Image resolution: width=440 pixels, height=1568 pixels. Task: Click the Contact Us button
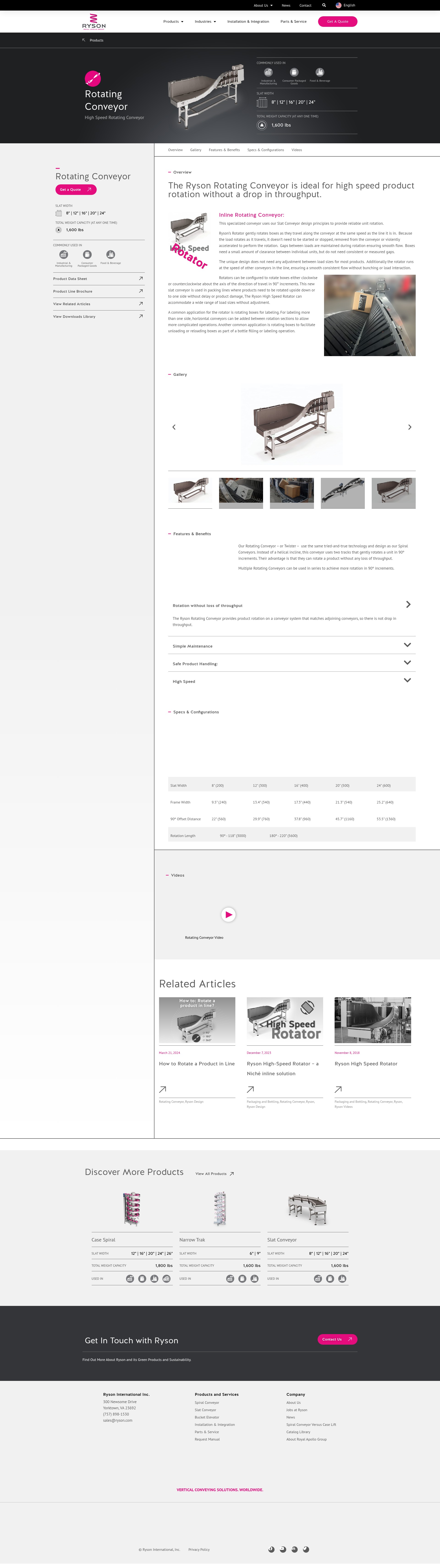click(x=337, y=1339)
